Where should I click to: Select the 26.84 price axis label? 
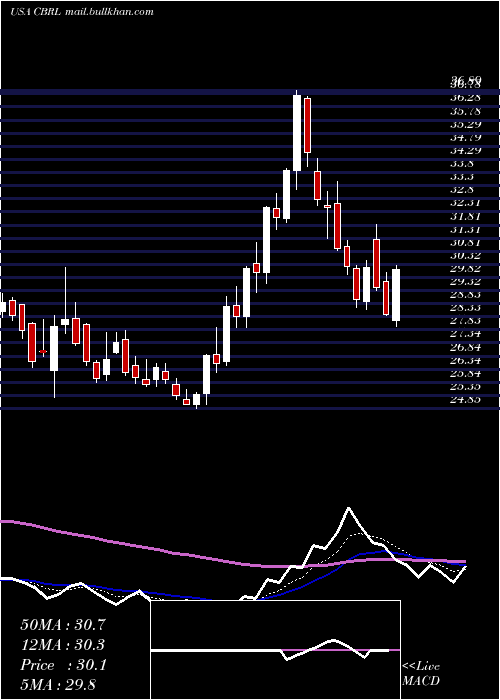(x=466, y=348)
